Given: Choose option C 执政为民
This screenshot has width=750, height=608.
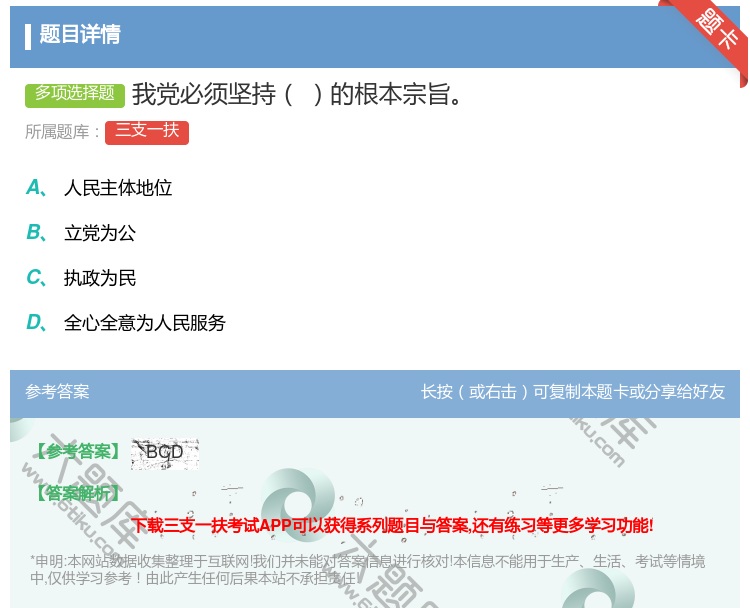Looking at the screenshot, I should click(x=81, y=278).
